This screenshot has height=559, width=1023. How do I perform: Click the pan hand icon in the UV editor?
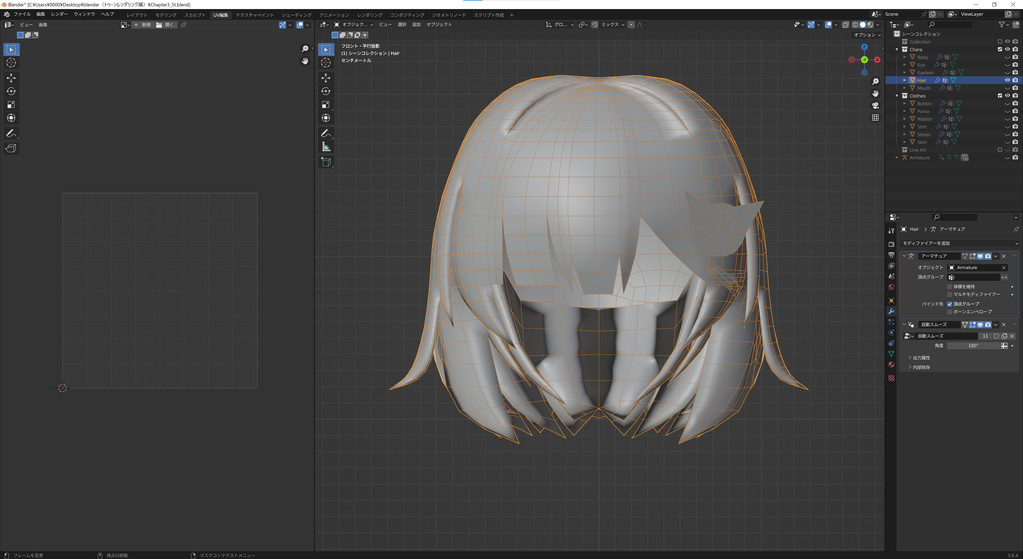[x=305, y=61]
